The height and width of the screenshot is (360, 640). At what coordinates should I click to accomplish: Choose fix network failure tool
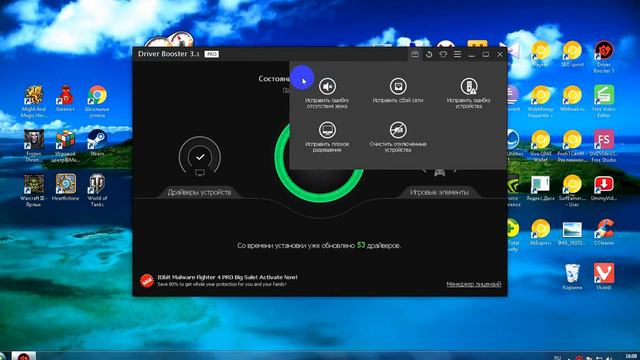pos(398,90)
